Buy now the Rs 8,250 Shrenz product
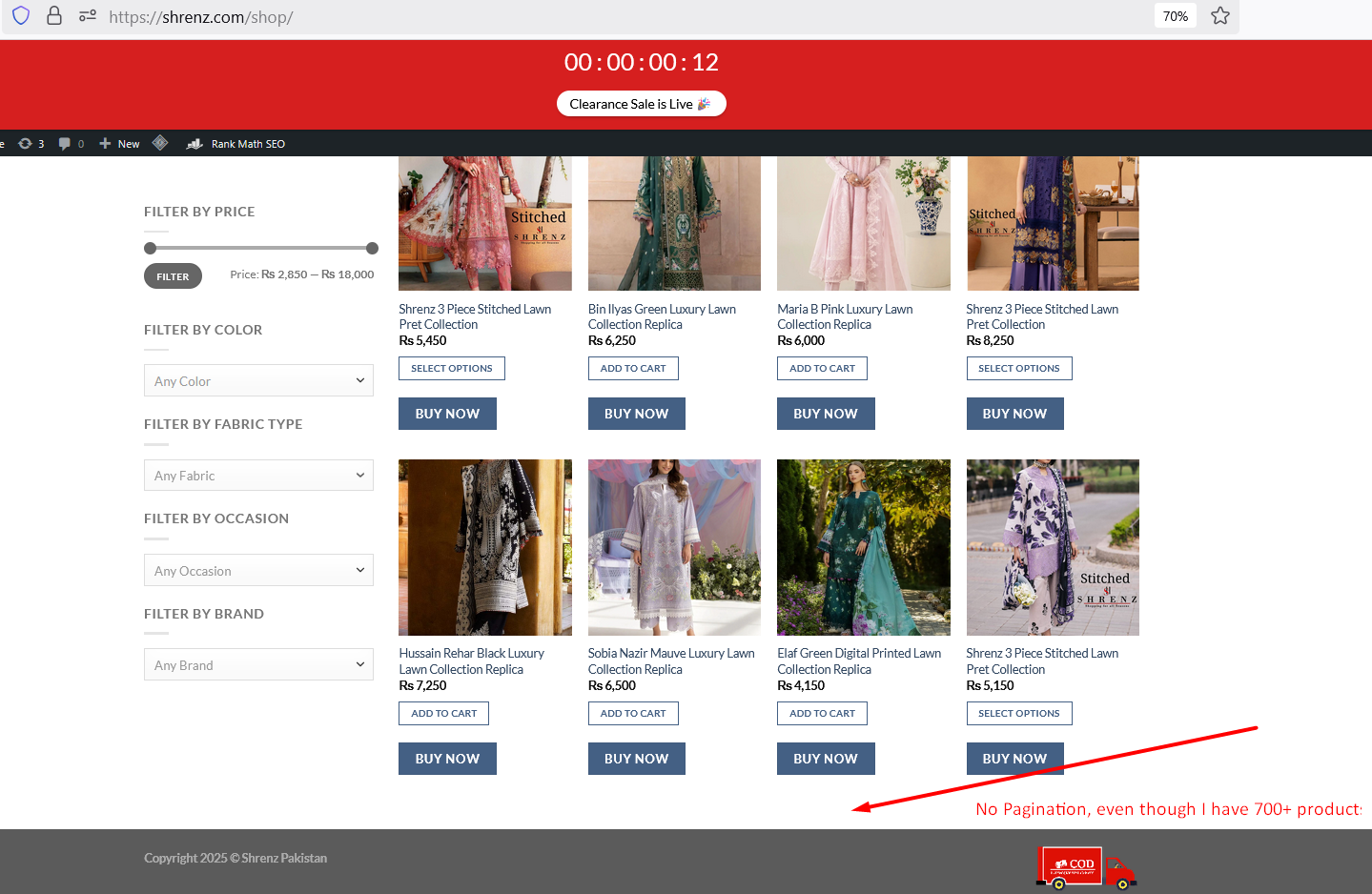This screenshot has height=894, width=1372. [x=1014, y=414]
